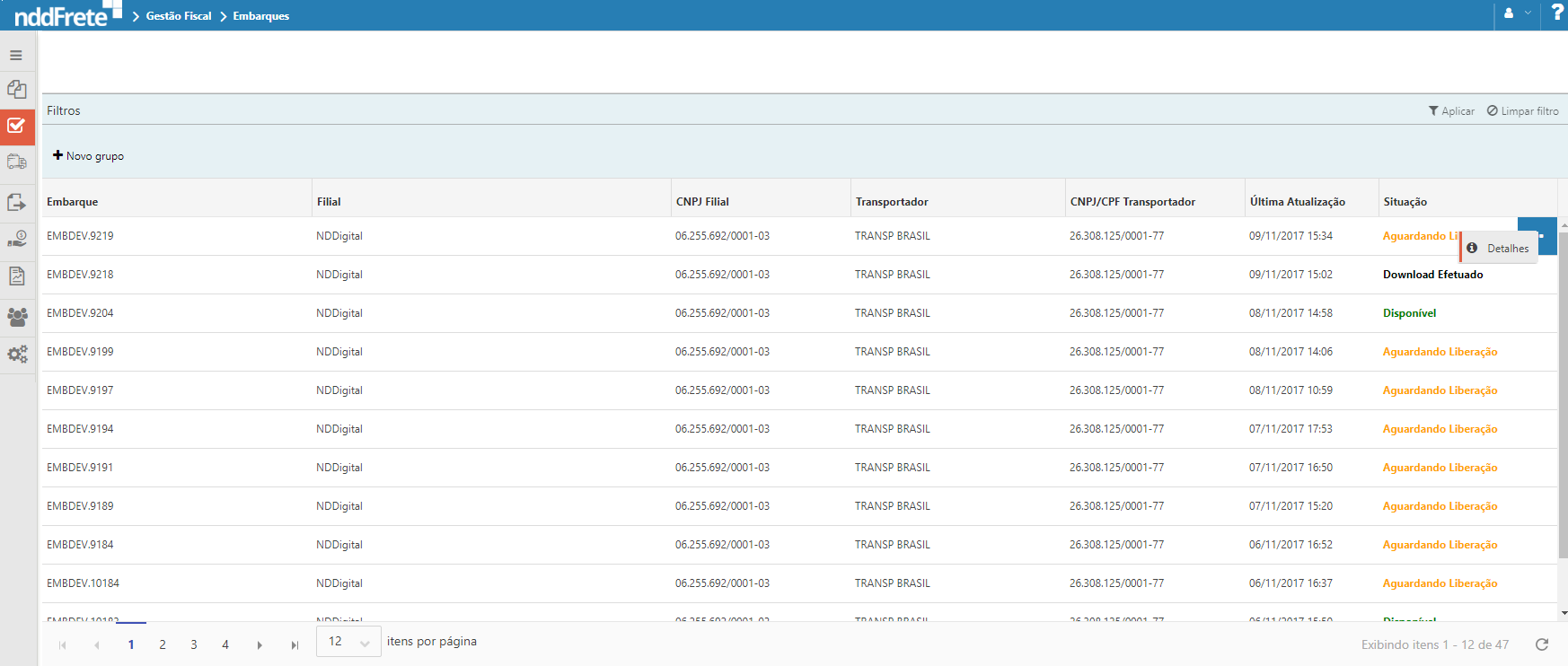This screenshot has width=1568, height=666.
Task: Open the users group icon in sidebar
Action: (16, 317)
